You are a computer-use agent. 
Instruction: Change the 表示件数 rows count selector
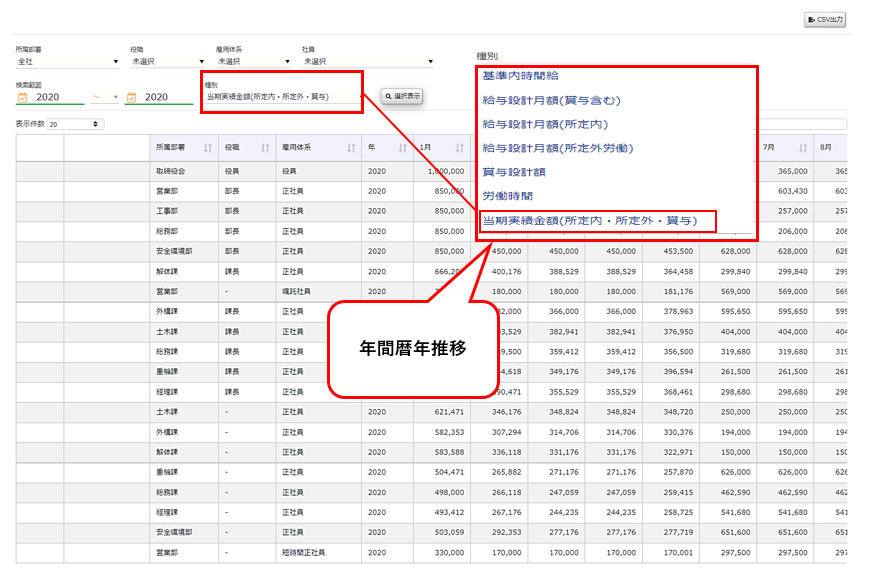[75, 124]
